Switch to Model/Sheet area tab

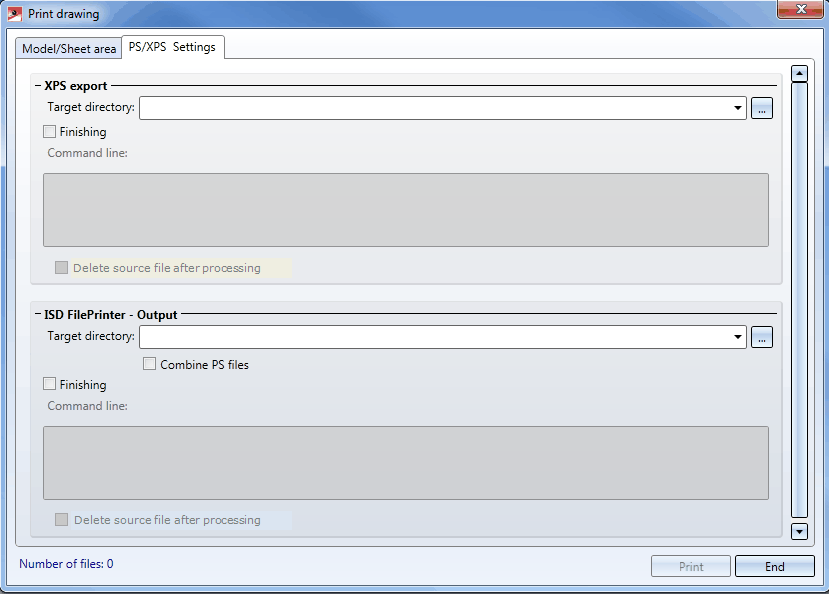[69, 48]
